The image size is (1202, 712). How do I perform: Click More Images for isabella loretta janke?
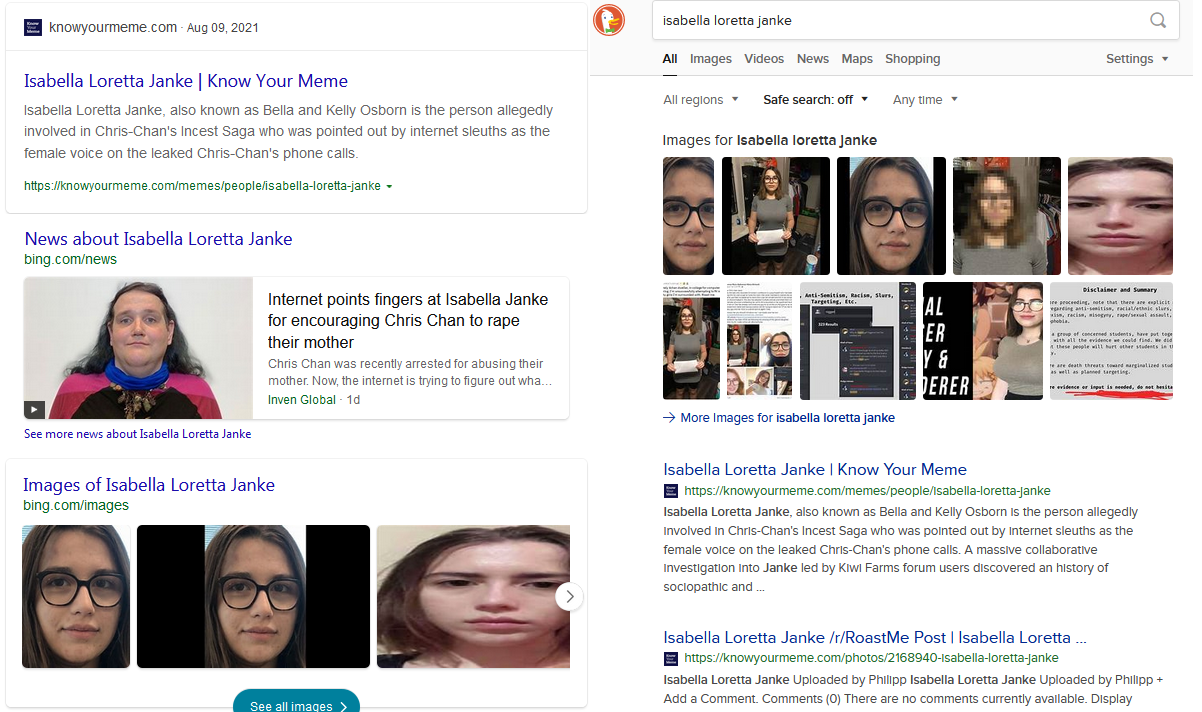tap(787, 418)
